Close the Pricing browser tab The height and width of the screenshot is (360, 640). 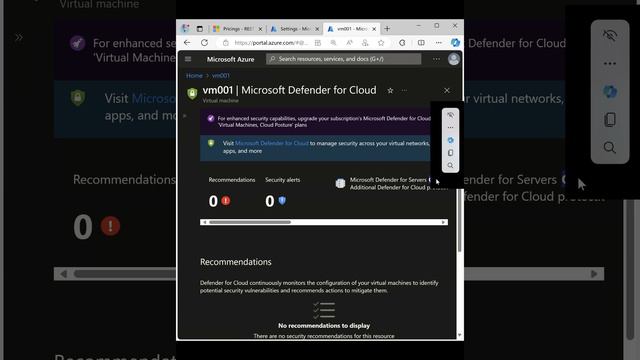coord(260,29)
